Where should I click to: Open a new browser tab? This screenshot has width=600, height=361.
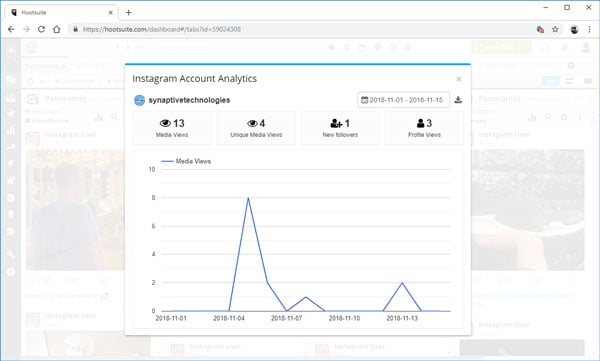129,13
